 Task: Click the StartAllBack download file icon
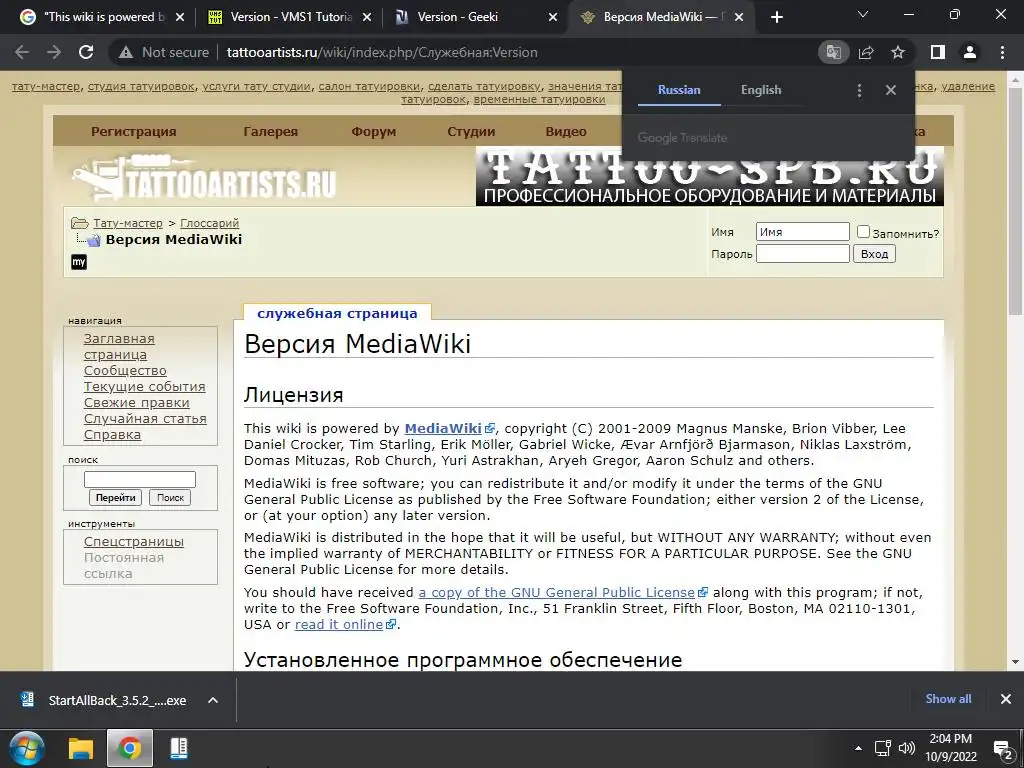click(x=27, y=699)
